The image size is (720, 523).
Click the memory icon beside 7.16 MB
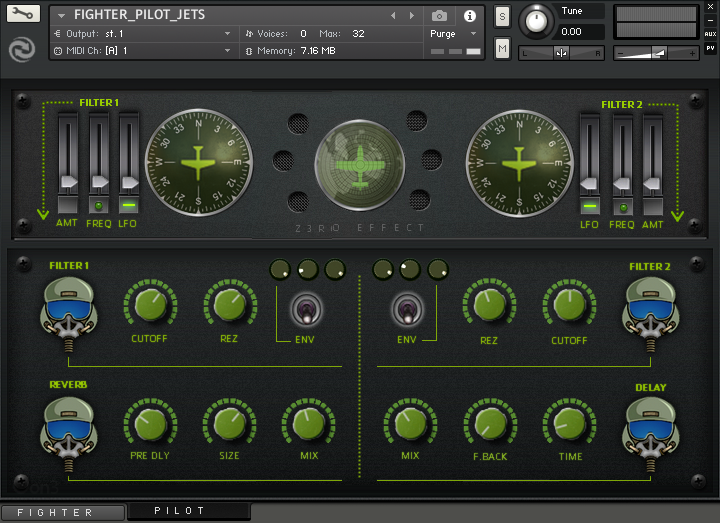click(x=248, y=51)
